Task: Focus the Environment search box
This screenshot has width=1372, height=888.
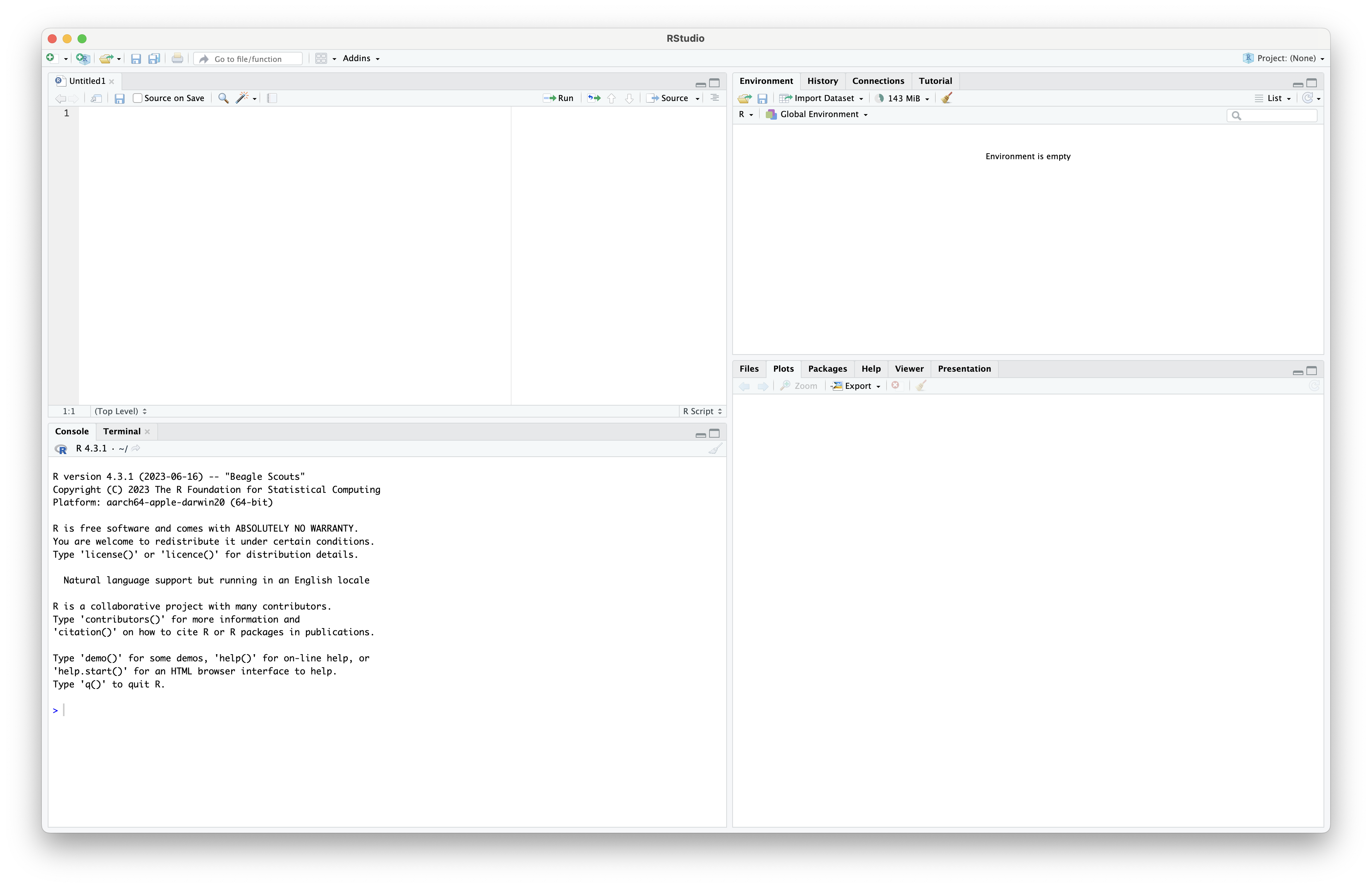Action: [1272, 116]
